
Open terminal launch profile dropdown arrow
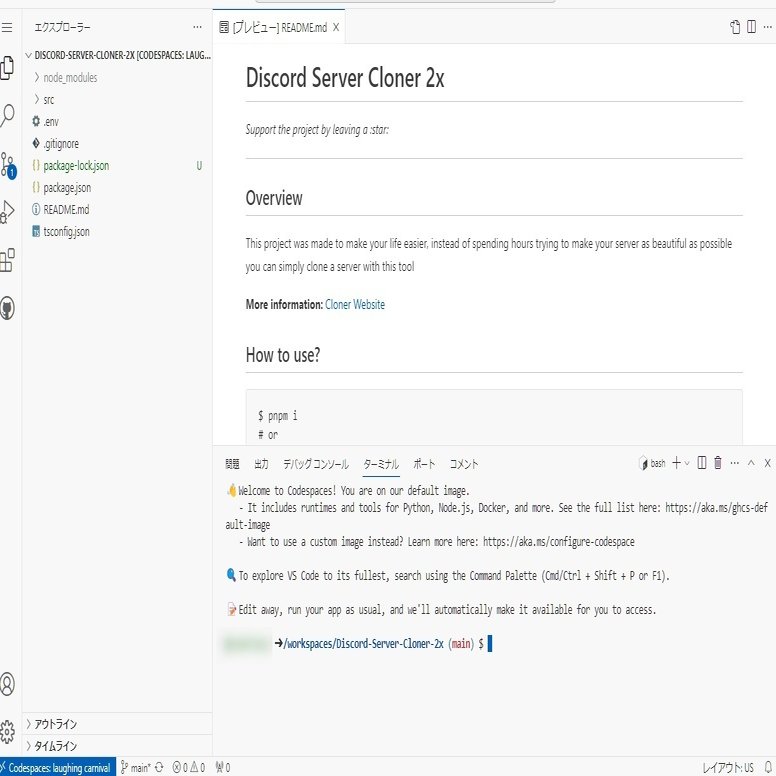tap(686, 463)
